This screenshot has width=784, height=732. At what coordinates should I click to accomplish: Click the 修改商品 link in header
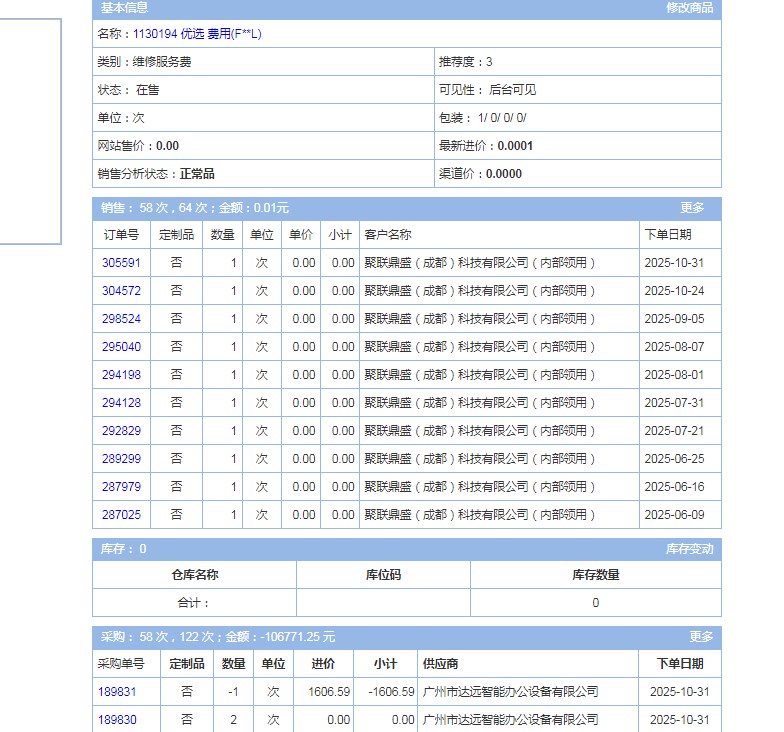point(689,8)
